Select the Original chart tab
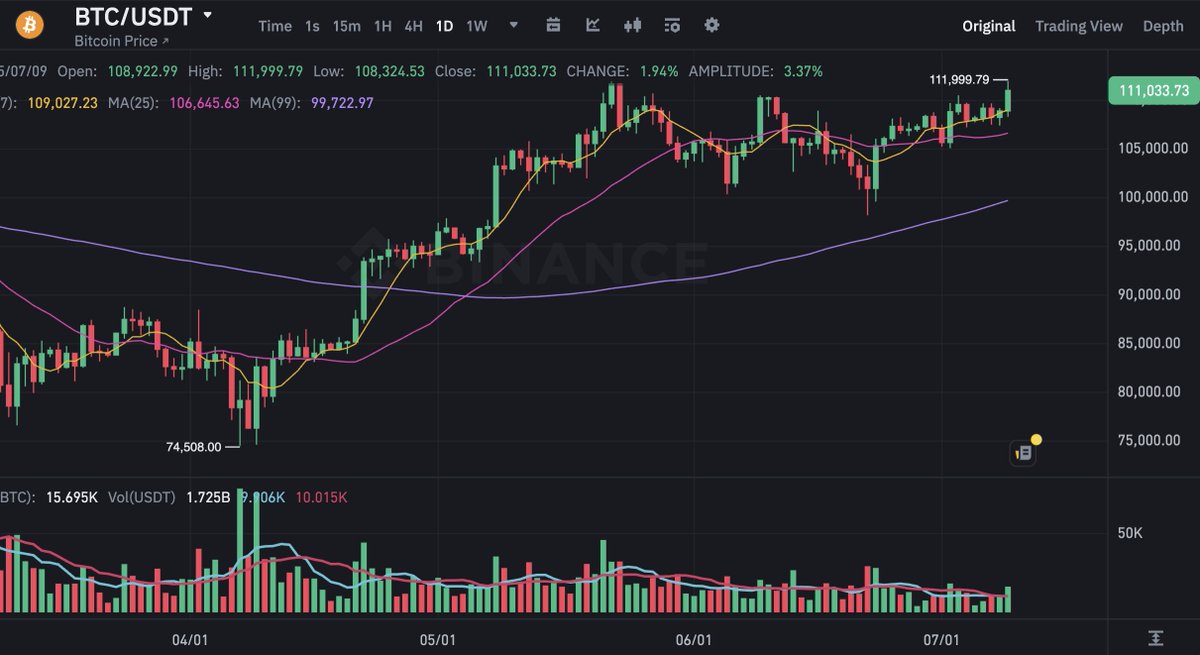The width and height of the screenshot is (1200, 655). point(989,26)
